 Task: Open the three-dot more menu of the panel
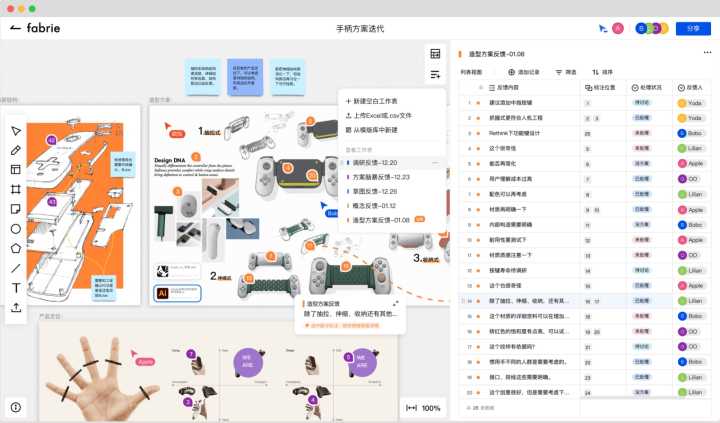(707, 52)
